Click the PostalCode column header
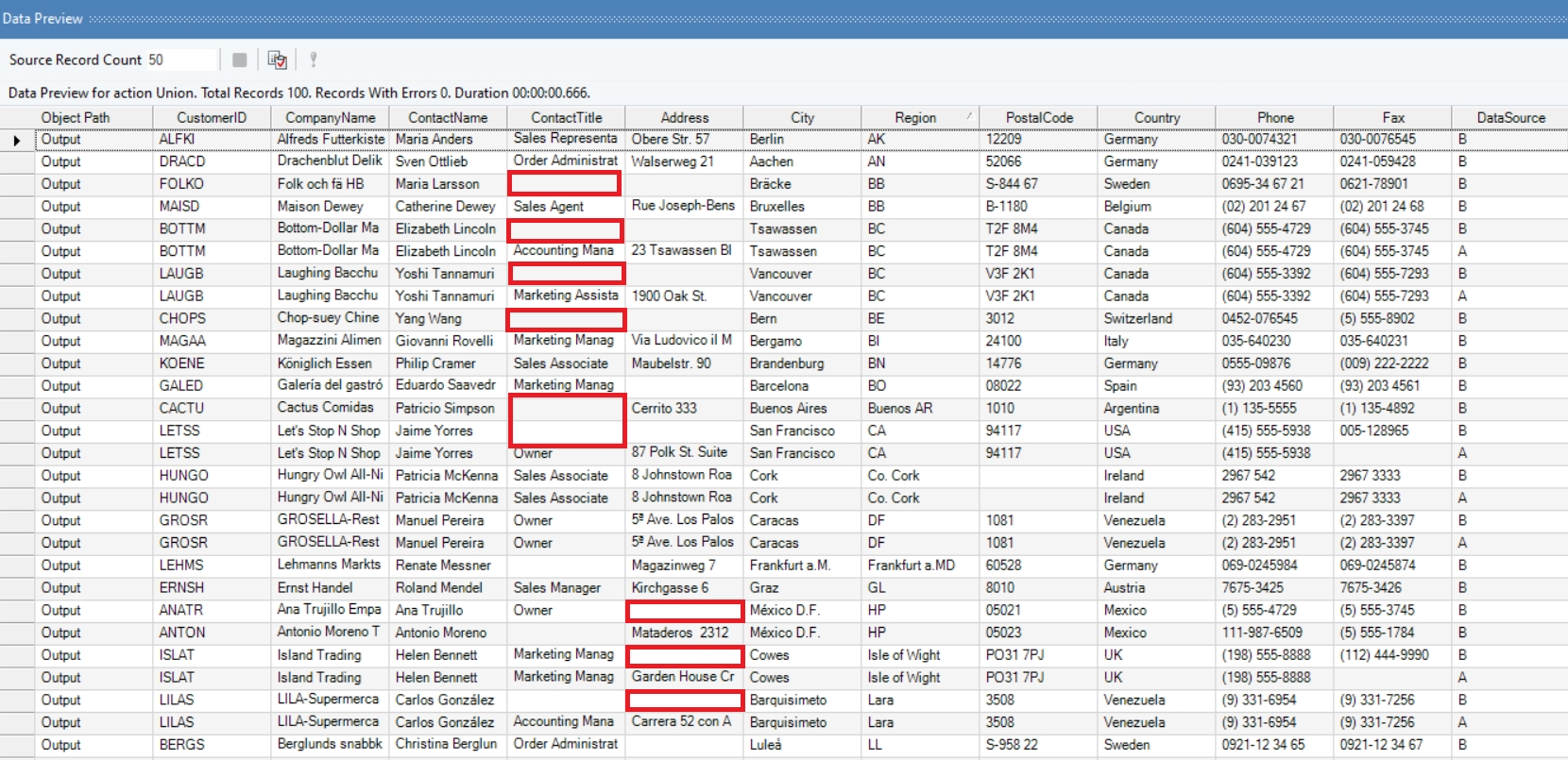The image size is (1568, 760). point(1039,118)
